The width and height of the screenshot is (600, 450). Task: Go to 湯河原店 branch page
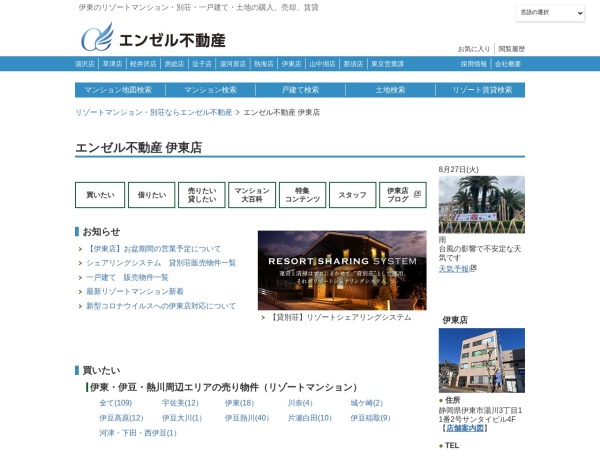(233, 64)
